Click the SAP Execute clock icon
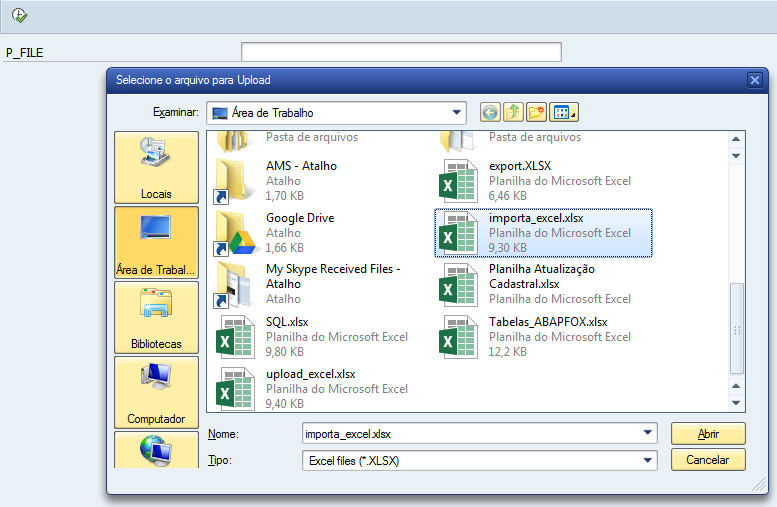The width and height of the screenshot is (777, 507). tap(19, 15)
